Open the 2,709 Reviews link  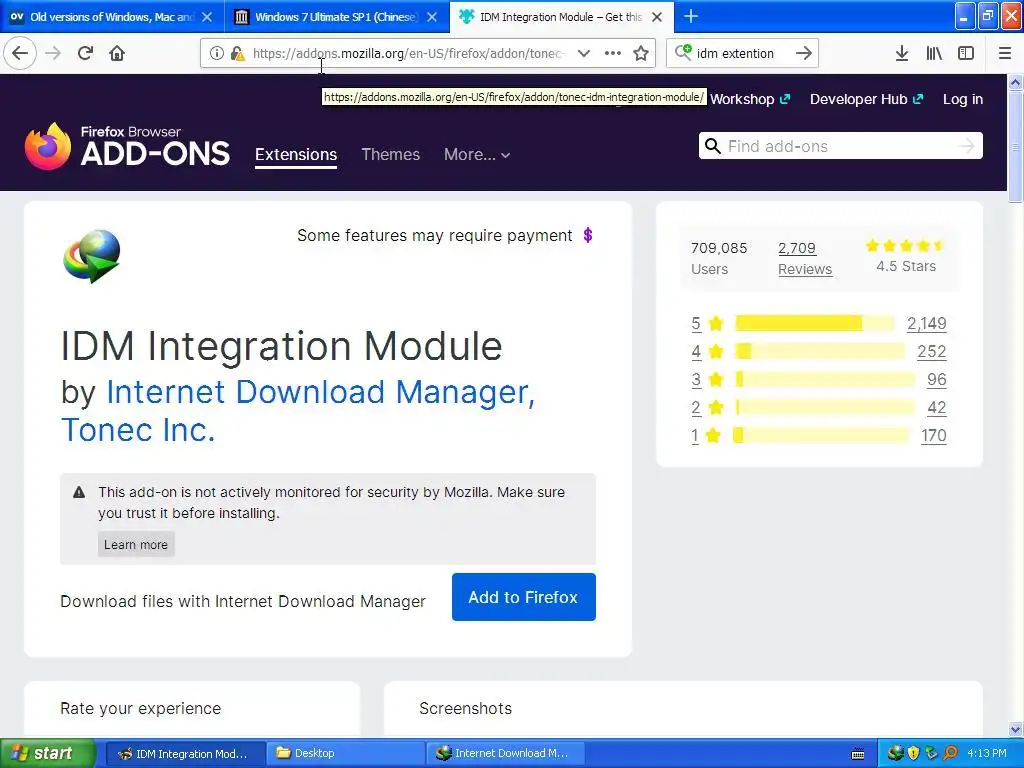pos(805,259)
